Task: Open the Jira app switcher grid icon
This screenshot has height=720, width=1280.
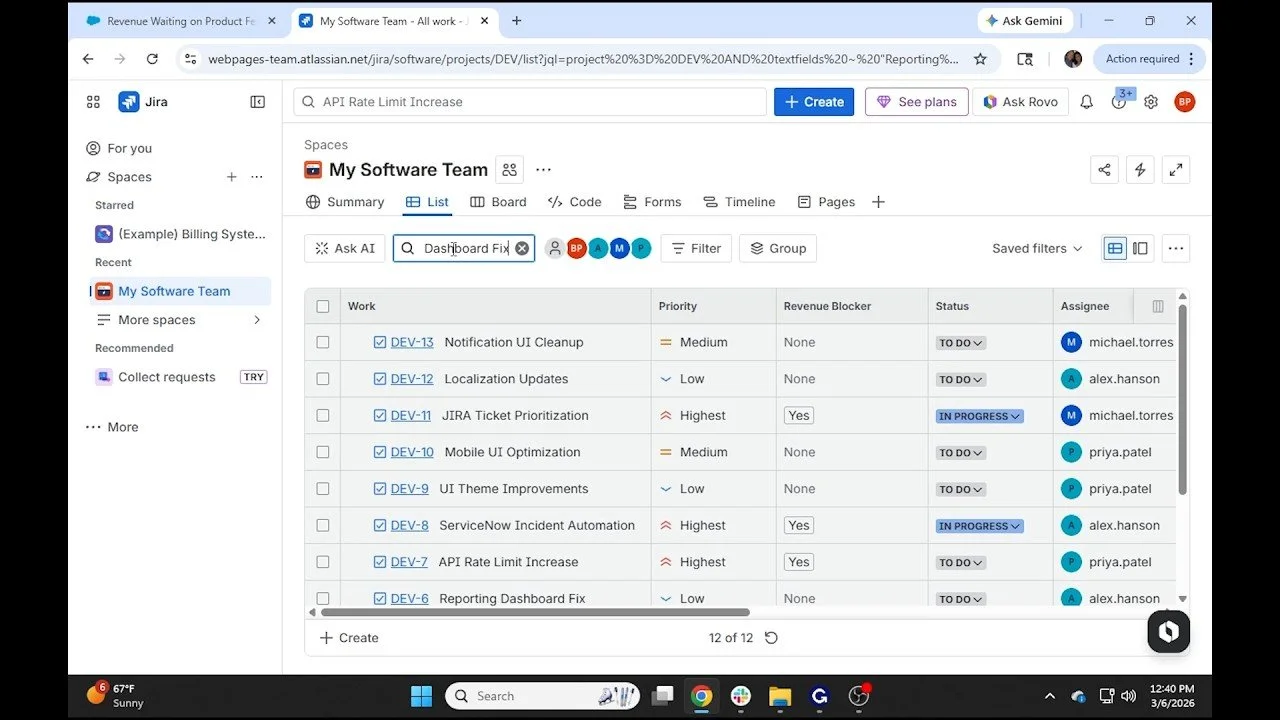Action: [93, 102]
